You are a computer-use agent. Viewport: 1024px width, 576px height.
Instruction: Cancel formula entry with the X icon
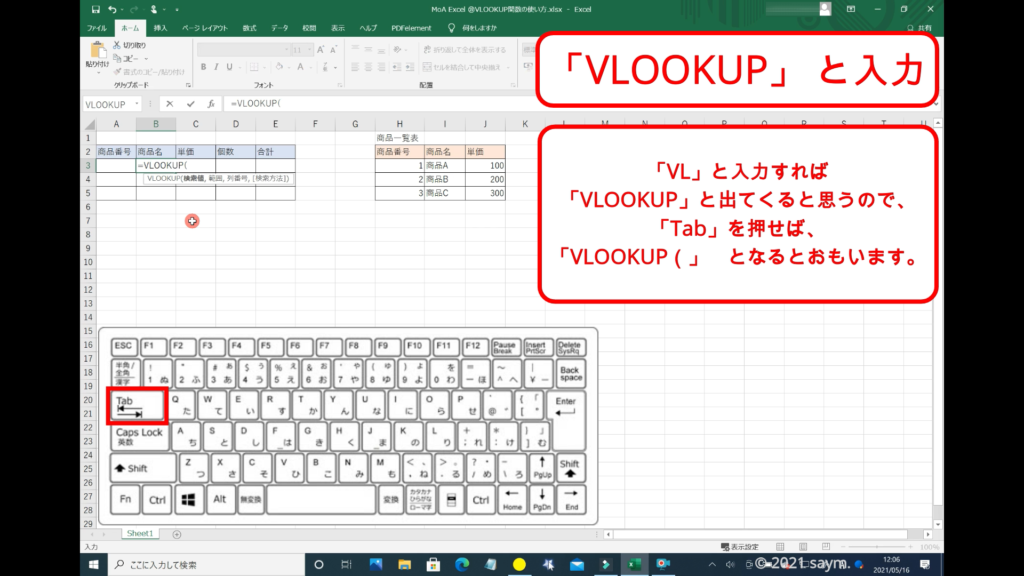point(169,103)
